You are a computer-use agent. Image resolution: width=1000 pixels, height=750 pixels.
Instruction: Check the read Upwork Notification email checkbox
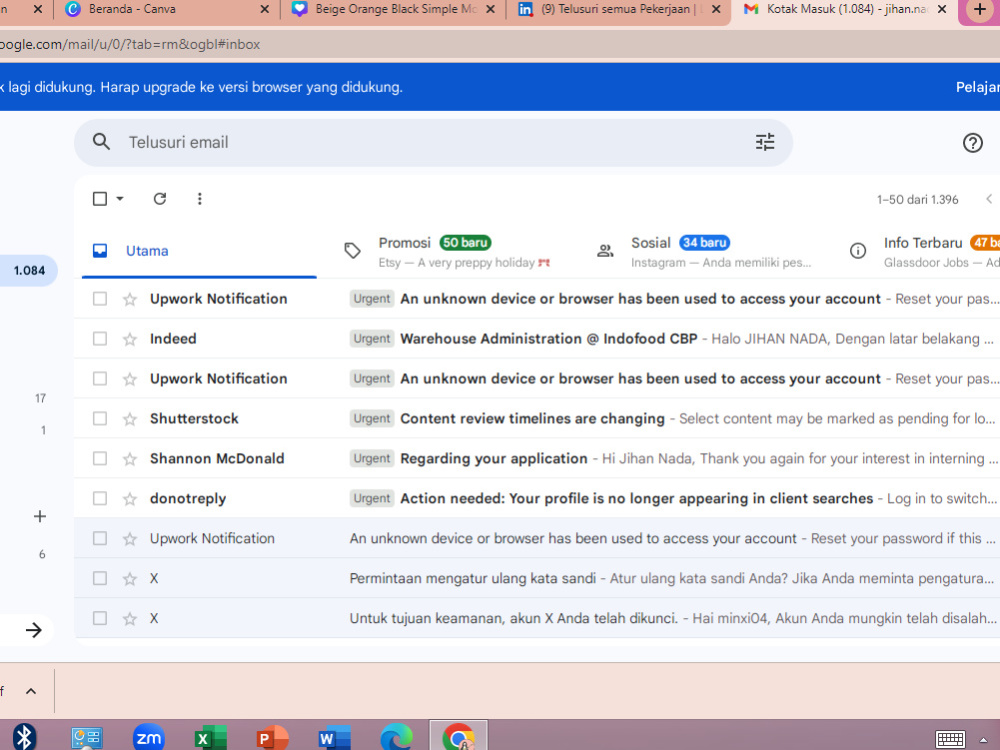click(100, 538)
